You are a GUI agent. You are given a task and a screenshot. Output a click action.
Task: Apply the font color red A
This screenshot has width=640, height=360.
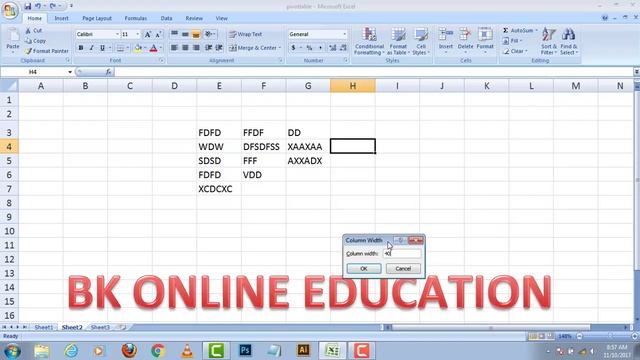pos(153,48)
